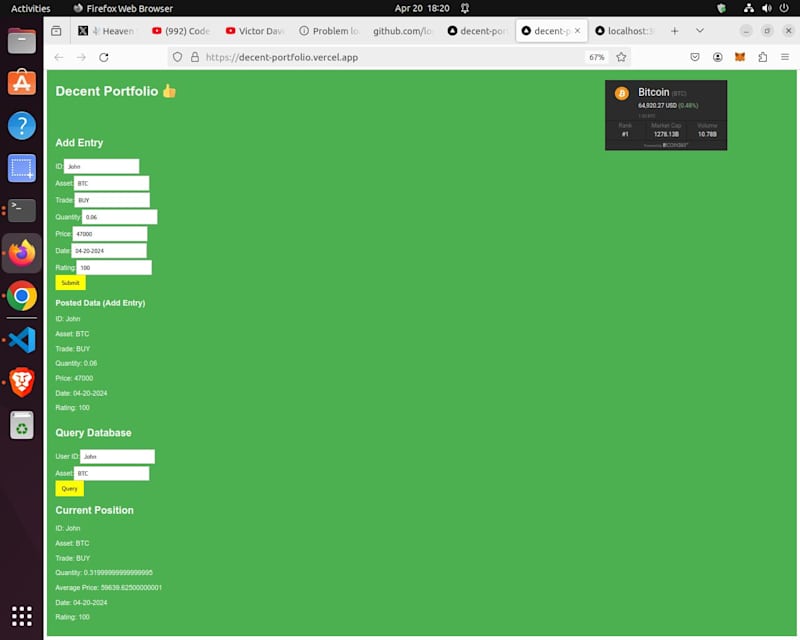Click Query Database Asset field

111,473
